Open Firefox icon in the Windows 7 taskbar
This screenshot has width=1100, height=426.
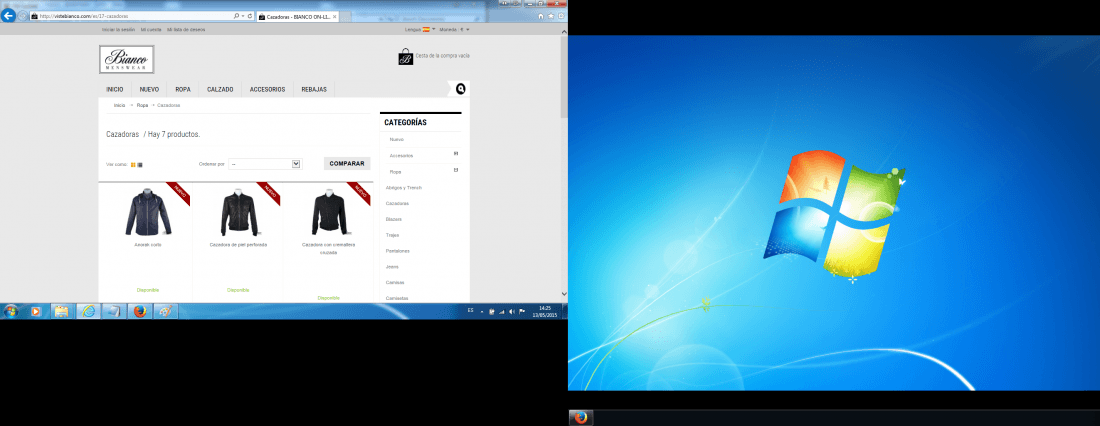139,312
